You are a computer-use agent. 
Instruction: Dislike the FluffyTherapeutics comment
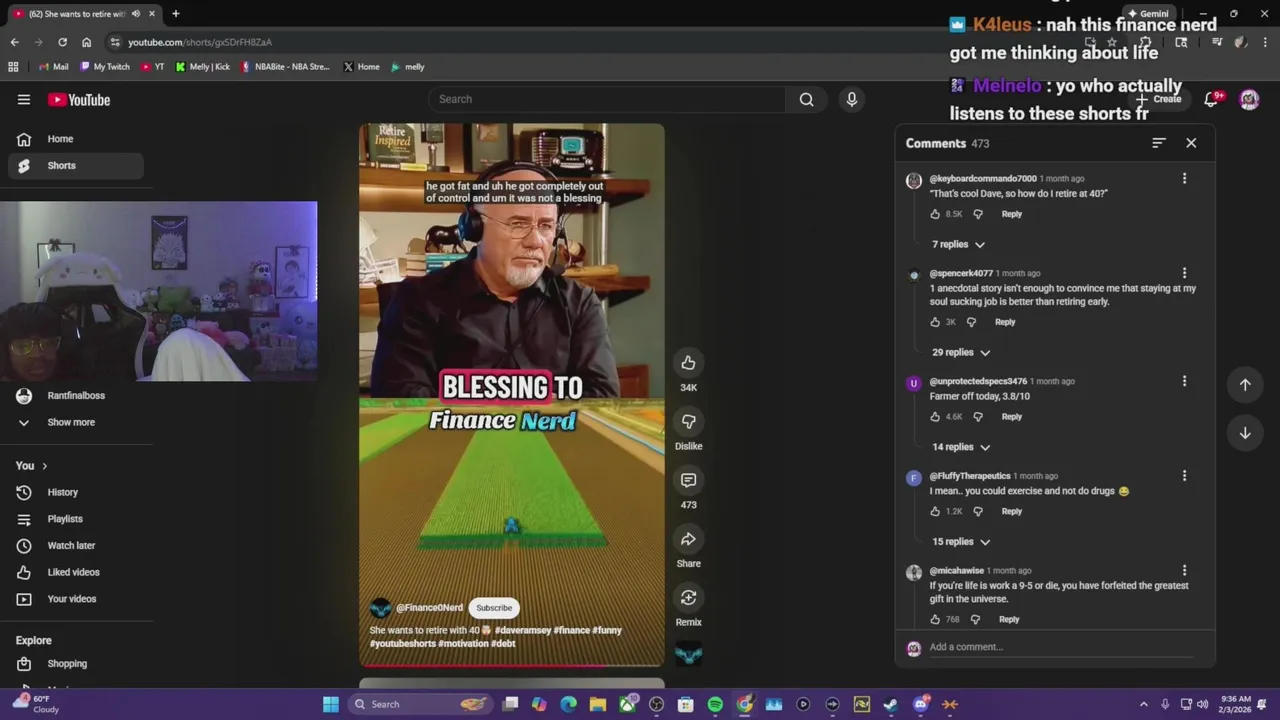[978, 512]
